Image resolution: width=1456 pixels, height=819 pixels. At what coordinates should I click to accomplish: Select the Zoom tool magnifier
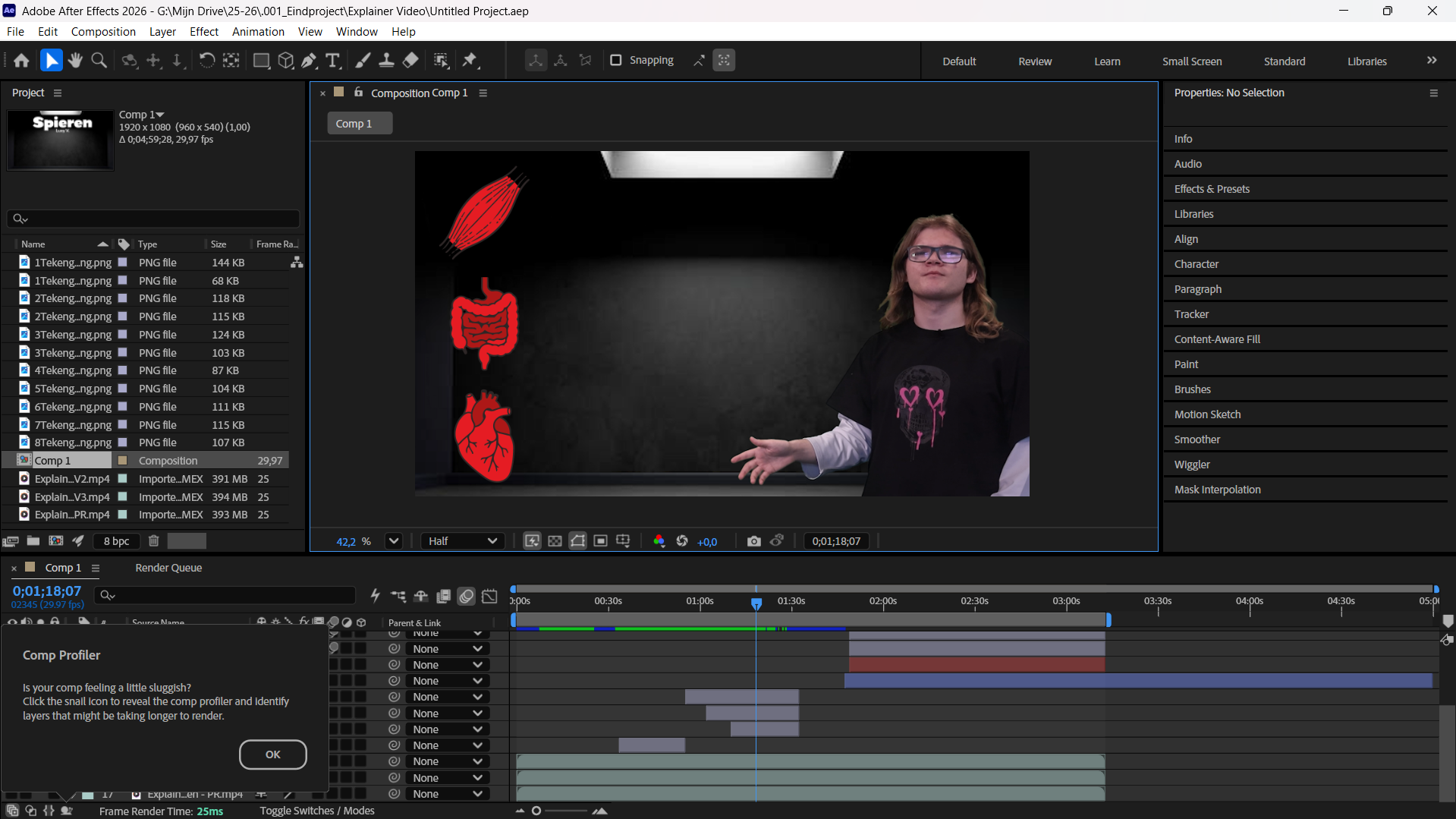99,61
